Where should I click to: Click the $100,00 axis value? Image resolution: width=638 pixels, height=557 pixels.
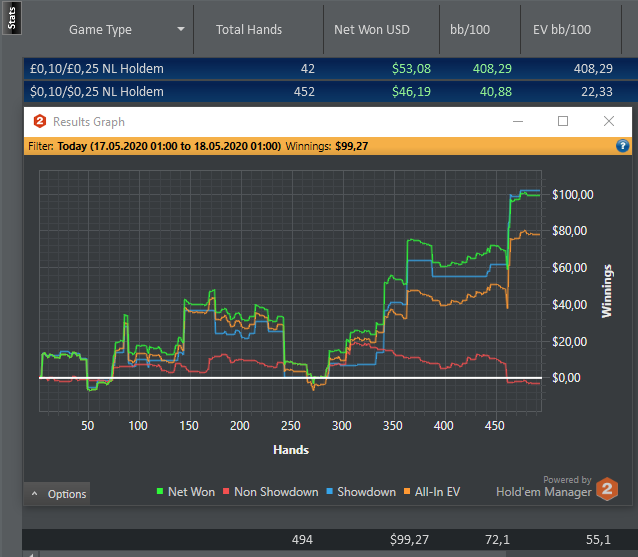572,194
